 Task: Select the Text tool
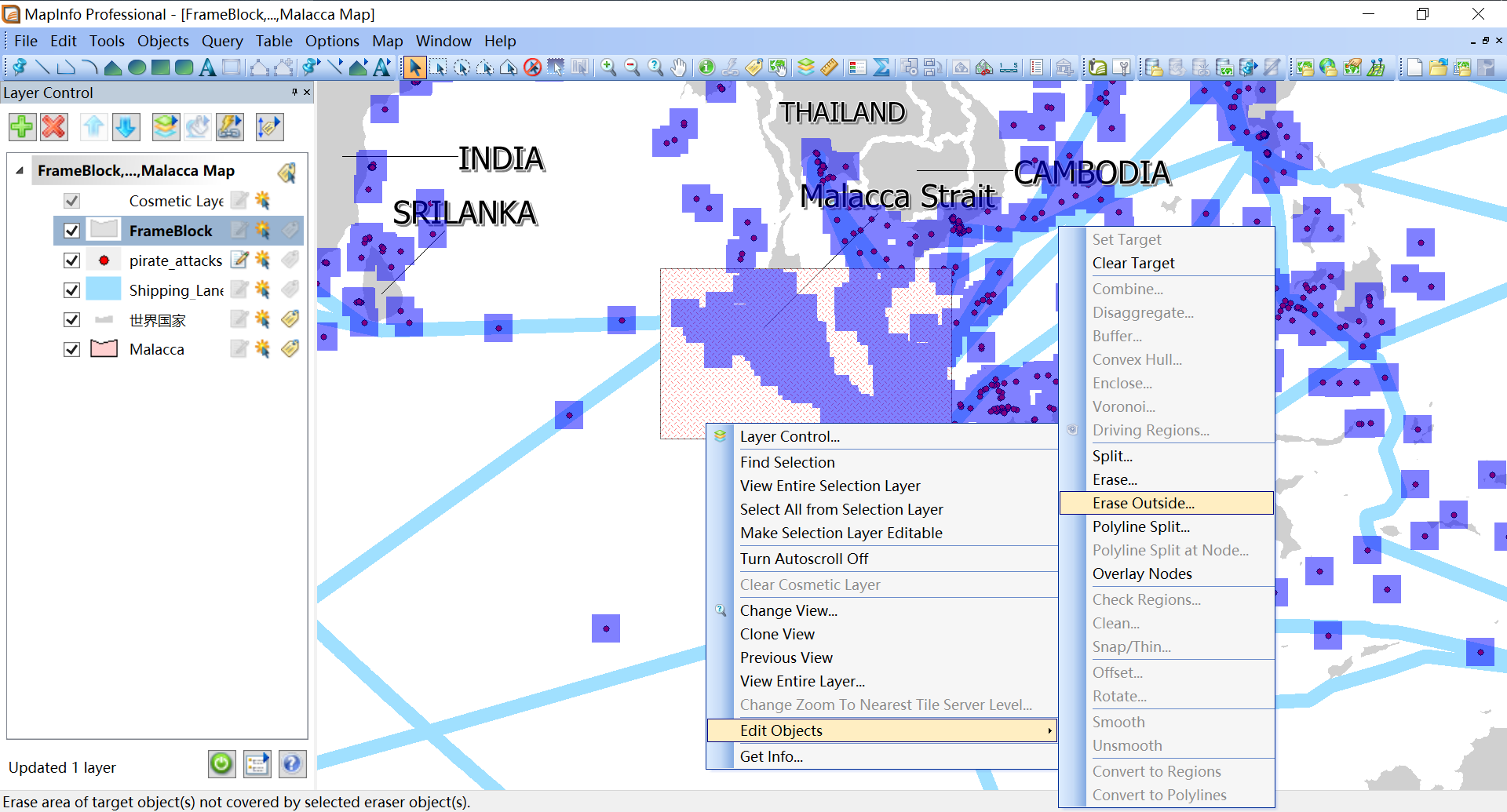tap(207, 67)
